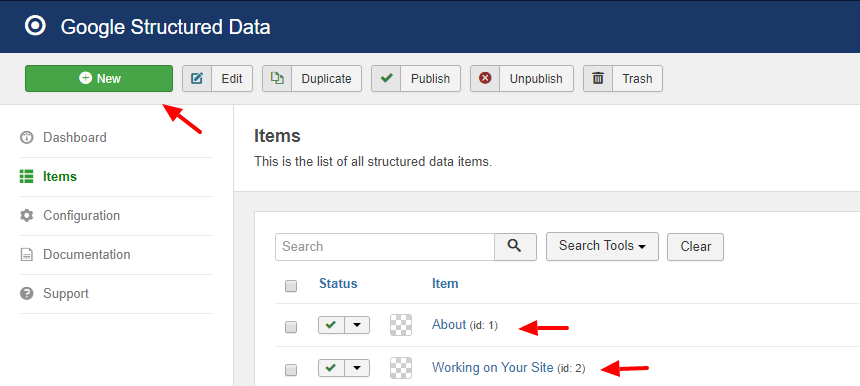Click inside the Search input field

coord(385,246)
